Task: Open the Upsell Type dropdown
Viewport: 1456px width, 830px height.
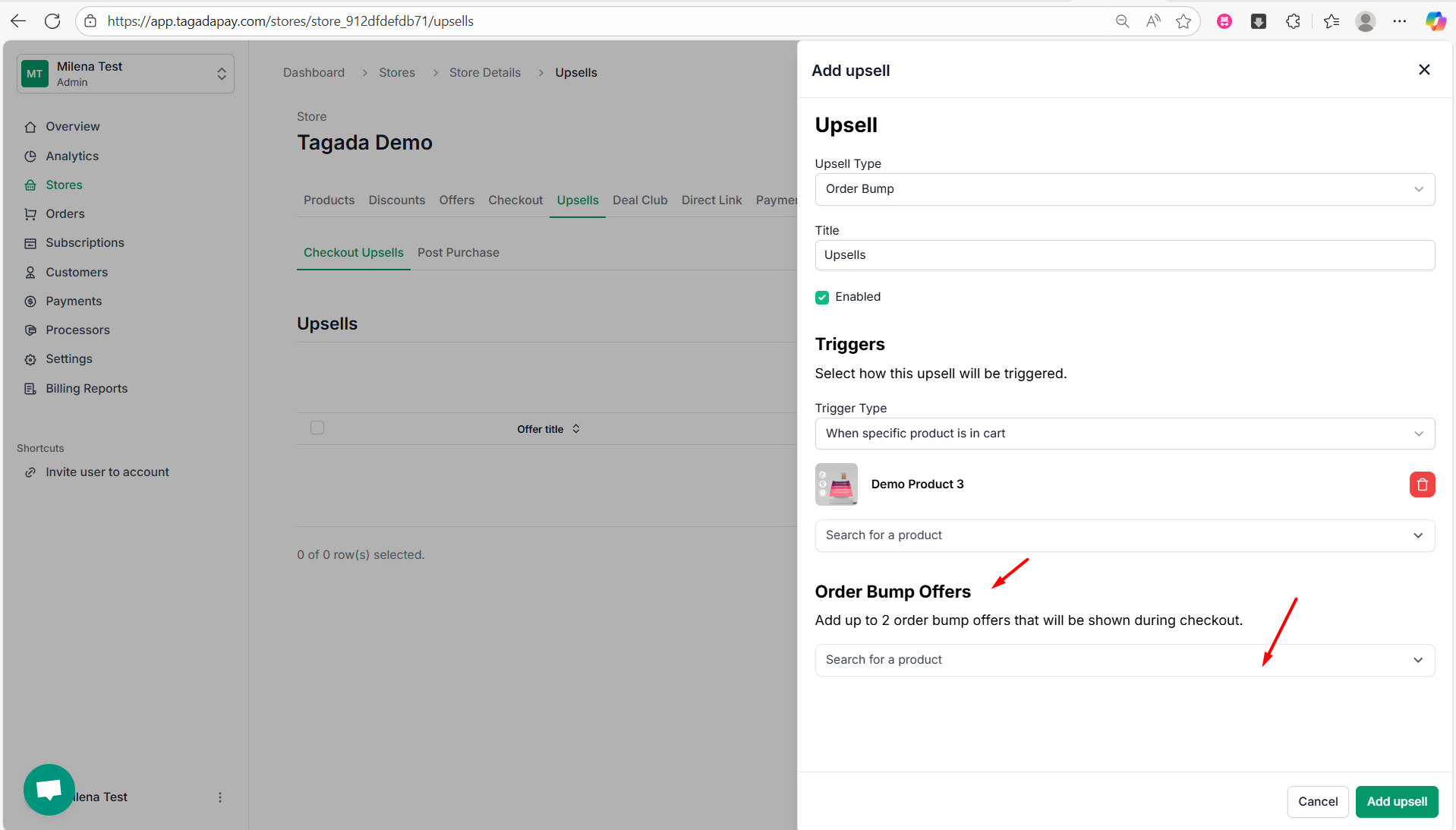Action: [x=1124, y=189]
